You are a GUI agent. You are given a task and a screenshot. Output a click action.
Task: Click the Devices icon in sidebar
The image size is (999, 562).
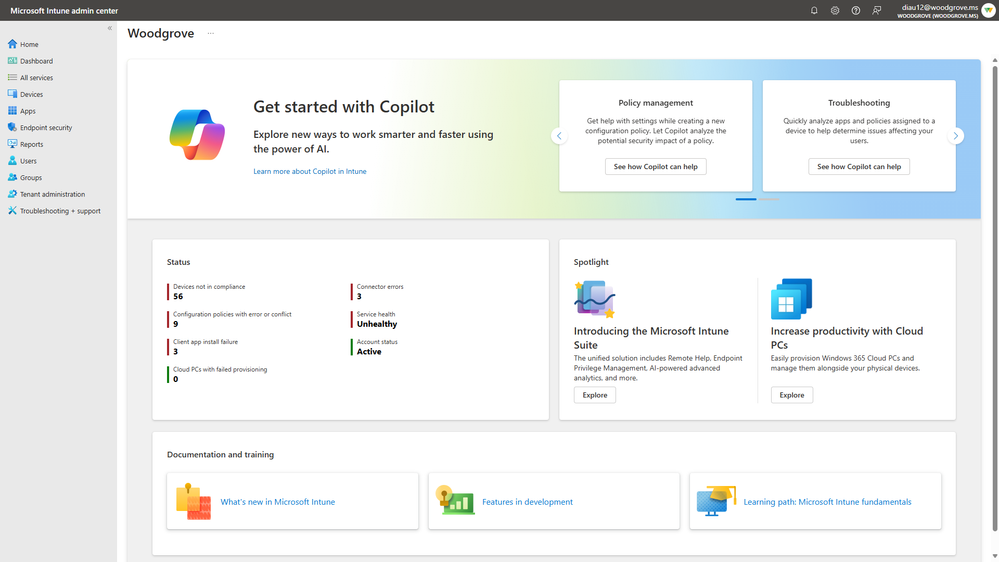tap(12, 94)
